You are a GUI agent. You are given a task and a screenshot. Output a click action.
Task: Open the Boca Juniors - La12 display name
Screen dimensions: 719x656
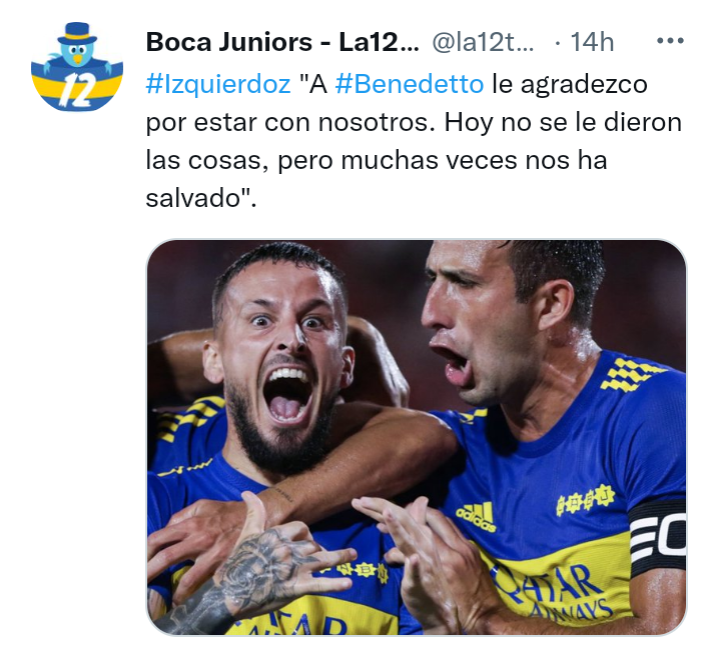282,42
